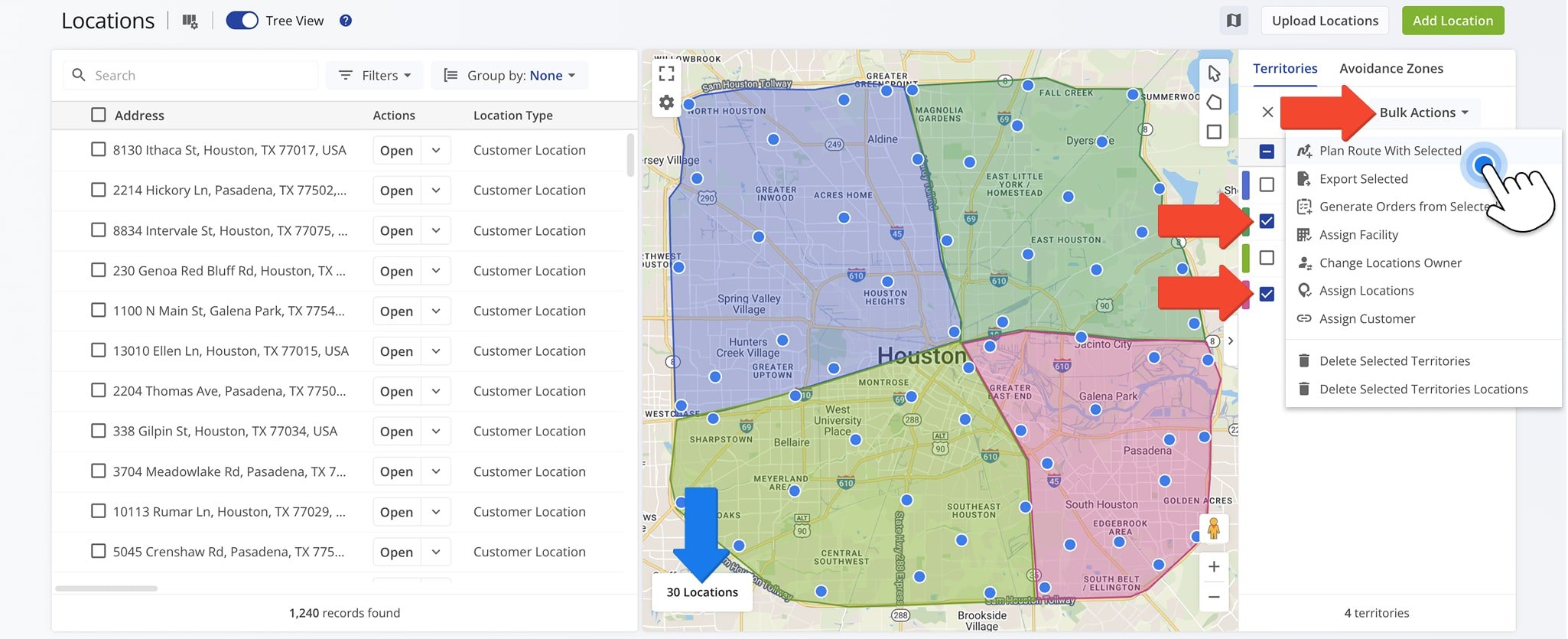The width and height of the screenshot is (1568, 639).
Task: Select the polygon territory drawing tool
Action: [1214, 103]
